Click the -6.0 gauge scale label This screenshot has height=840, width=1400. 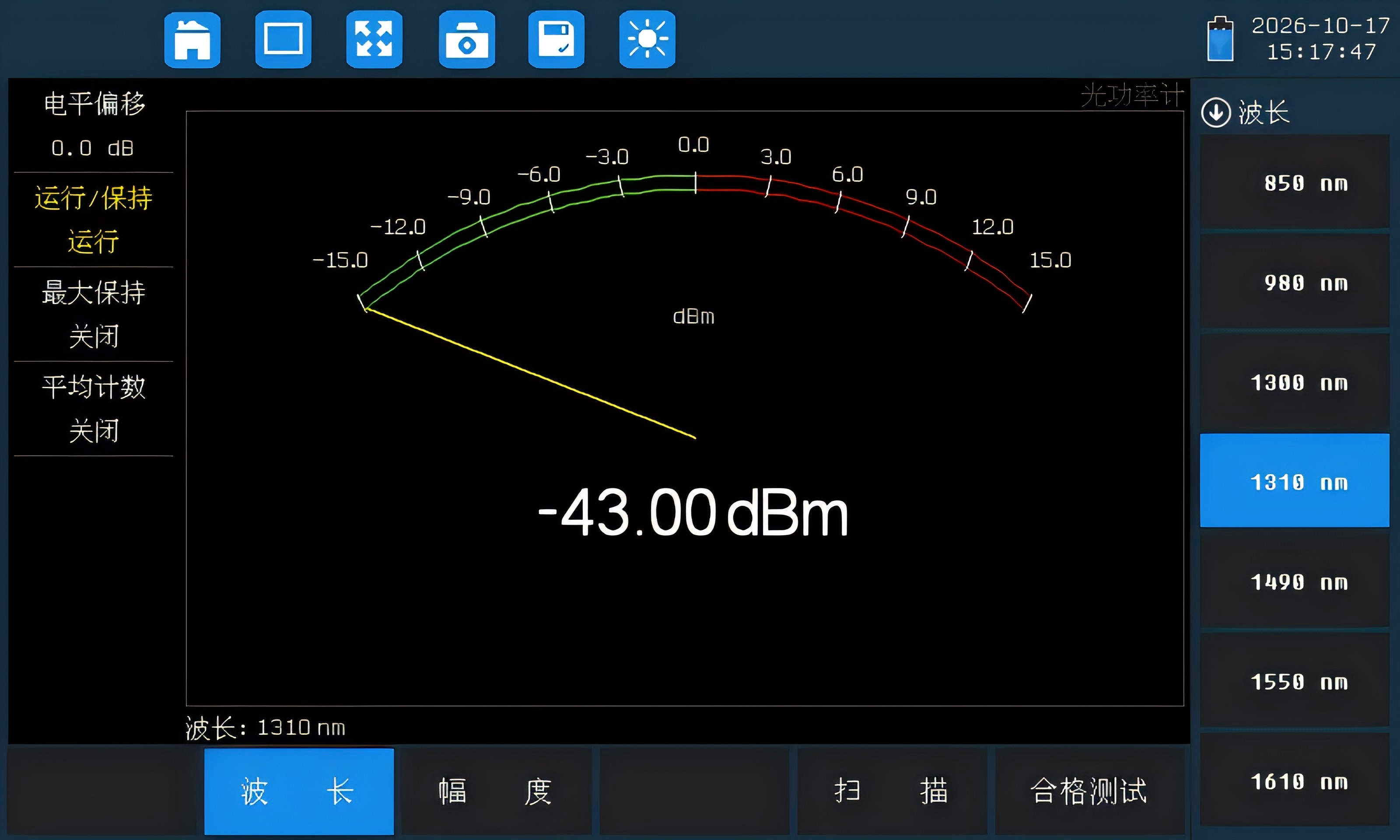(x=539, y=174)
